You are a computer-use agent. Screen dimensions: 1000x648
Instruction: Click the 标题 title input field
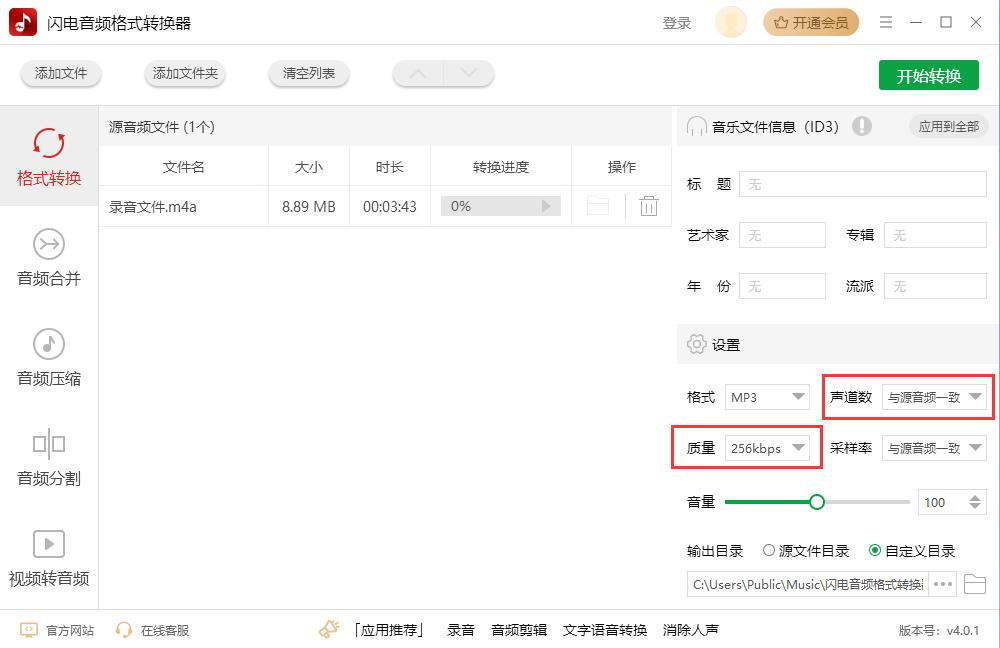click(x=862, y=184)
